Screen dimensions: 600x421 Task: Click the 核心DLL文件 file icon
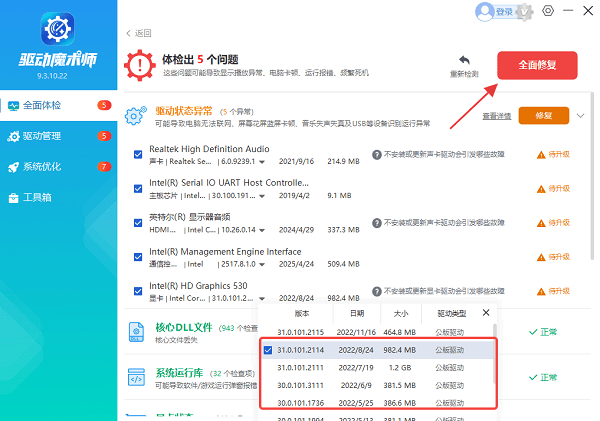[136, 332]
